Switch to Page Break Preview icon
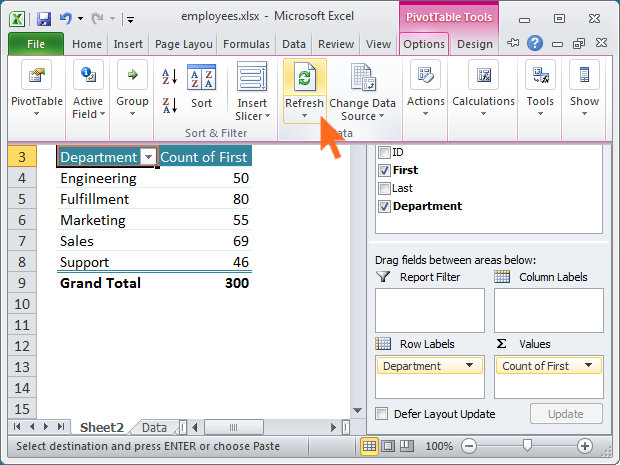 click(406, 446)
